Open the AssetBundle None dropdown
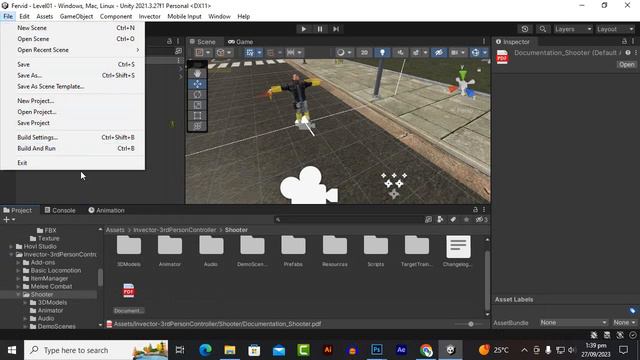The image size is (640, 360). 572,322
